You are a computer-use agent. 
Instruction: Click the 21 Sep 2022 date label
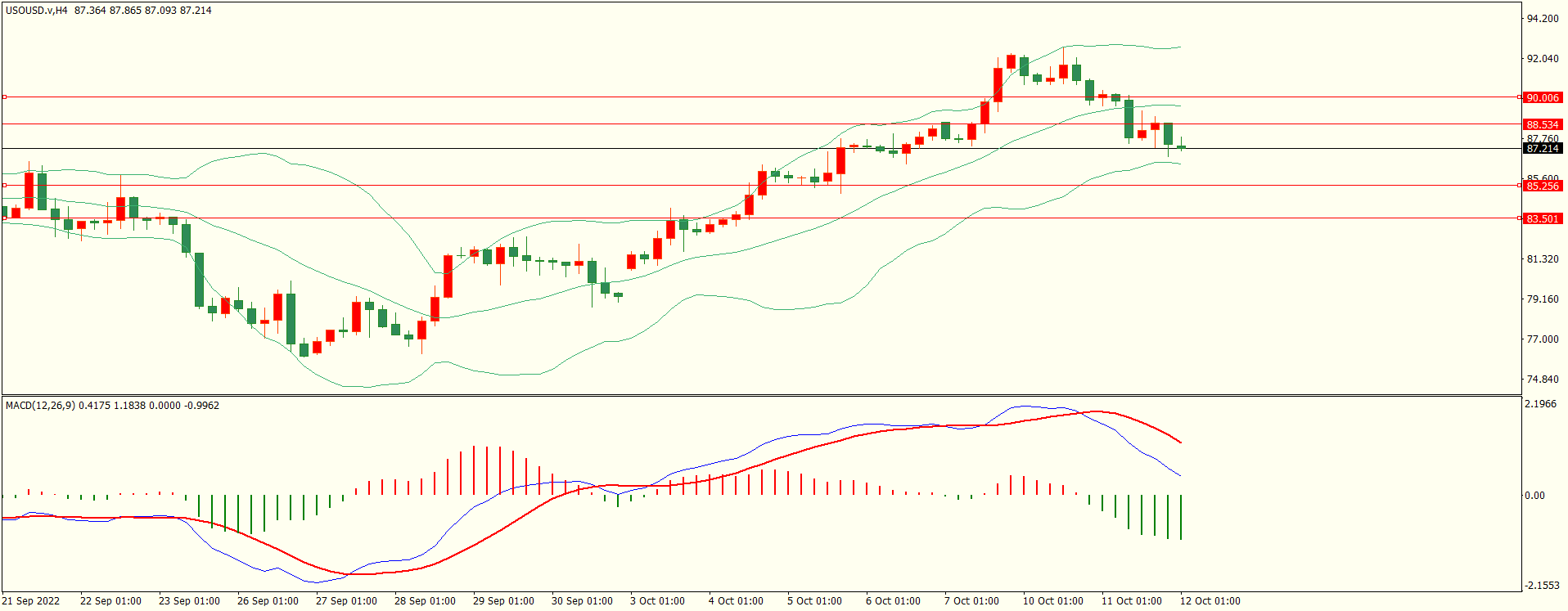point(31,601)
